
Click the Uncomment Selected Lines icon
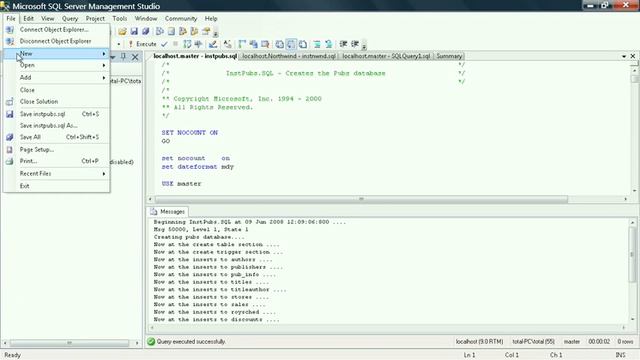click(x=329, y=44)
